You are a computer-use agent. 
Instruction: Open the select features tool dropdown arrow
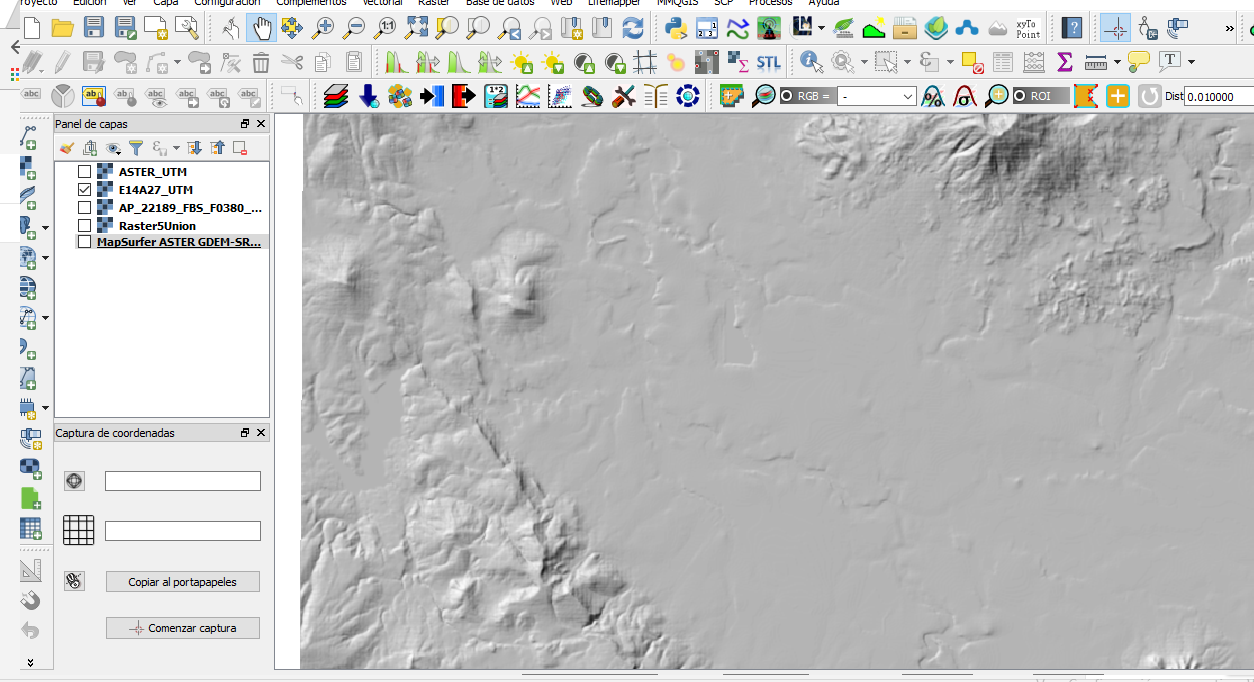[907, 63]
